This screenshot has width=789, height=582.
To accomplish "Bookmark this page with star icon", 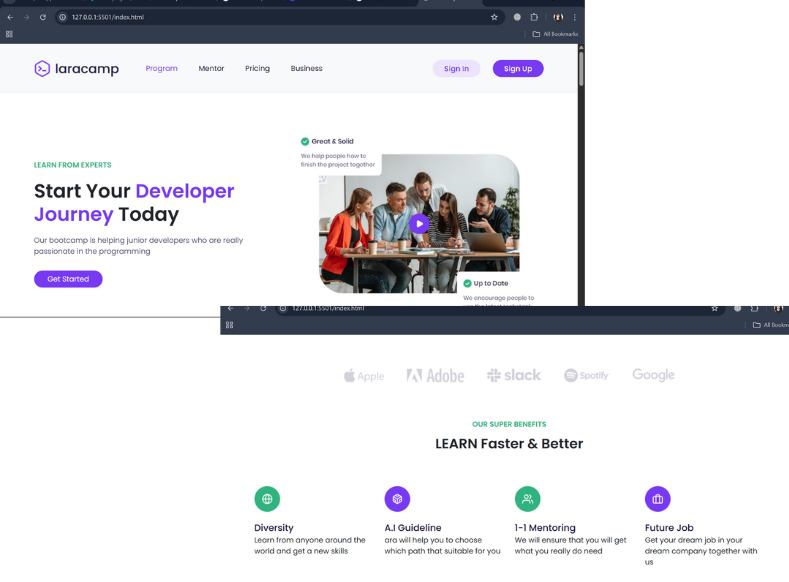I will (494, 17).
